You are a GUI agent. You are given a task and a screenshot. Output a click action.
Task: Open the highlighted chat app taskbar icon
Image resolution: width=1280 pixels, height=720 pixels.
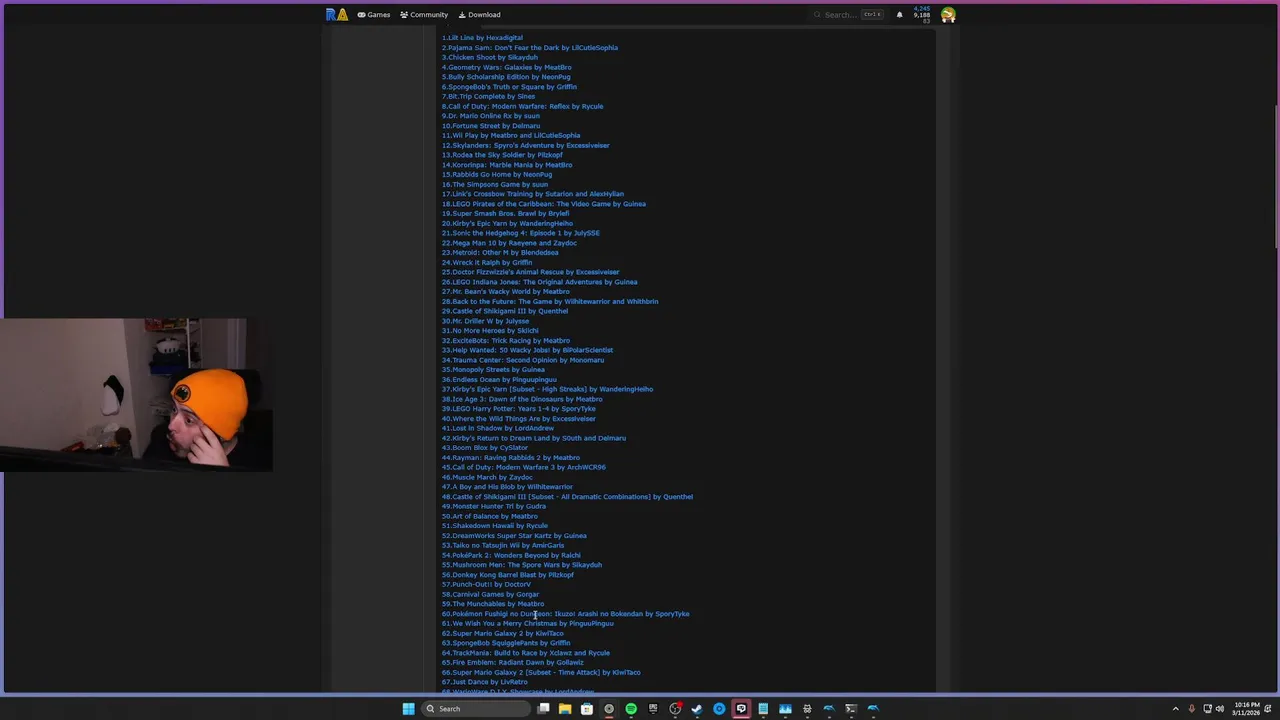click(741, 709)
